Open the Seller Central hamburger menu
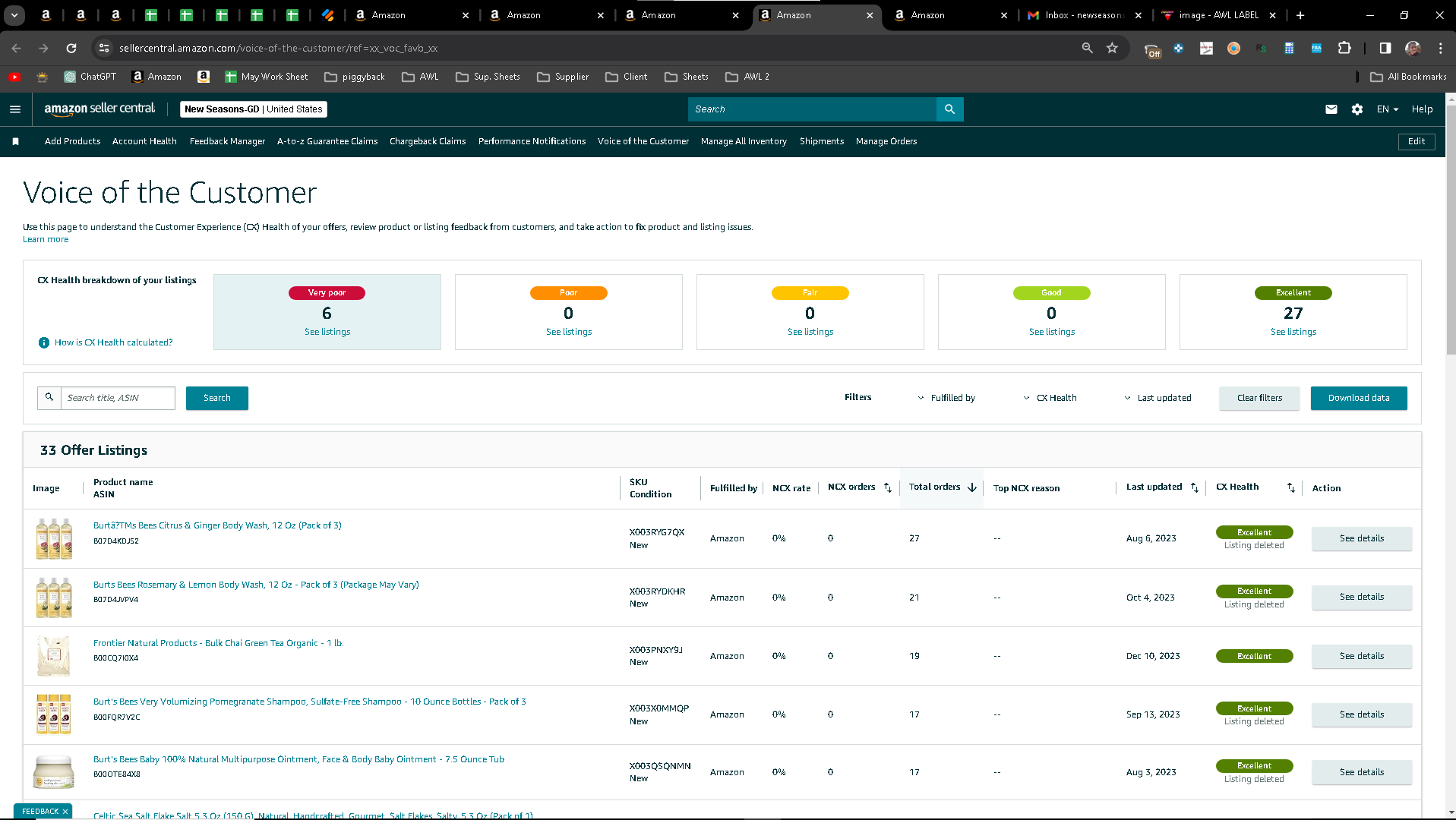 (15, 109)
